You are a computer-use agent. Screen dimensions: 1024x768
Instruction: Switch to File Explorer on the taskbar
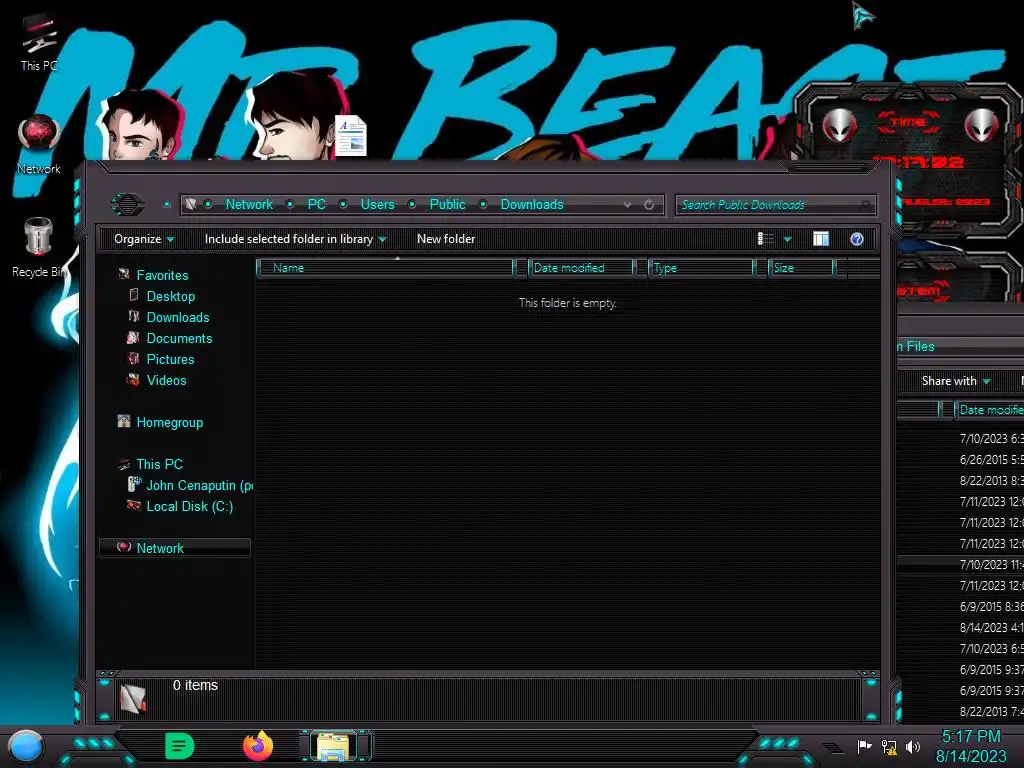coord(334,746)
